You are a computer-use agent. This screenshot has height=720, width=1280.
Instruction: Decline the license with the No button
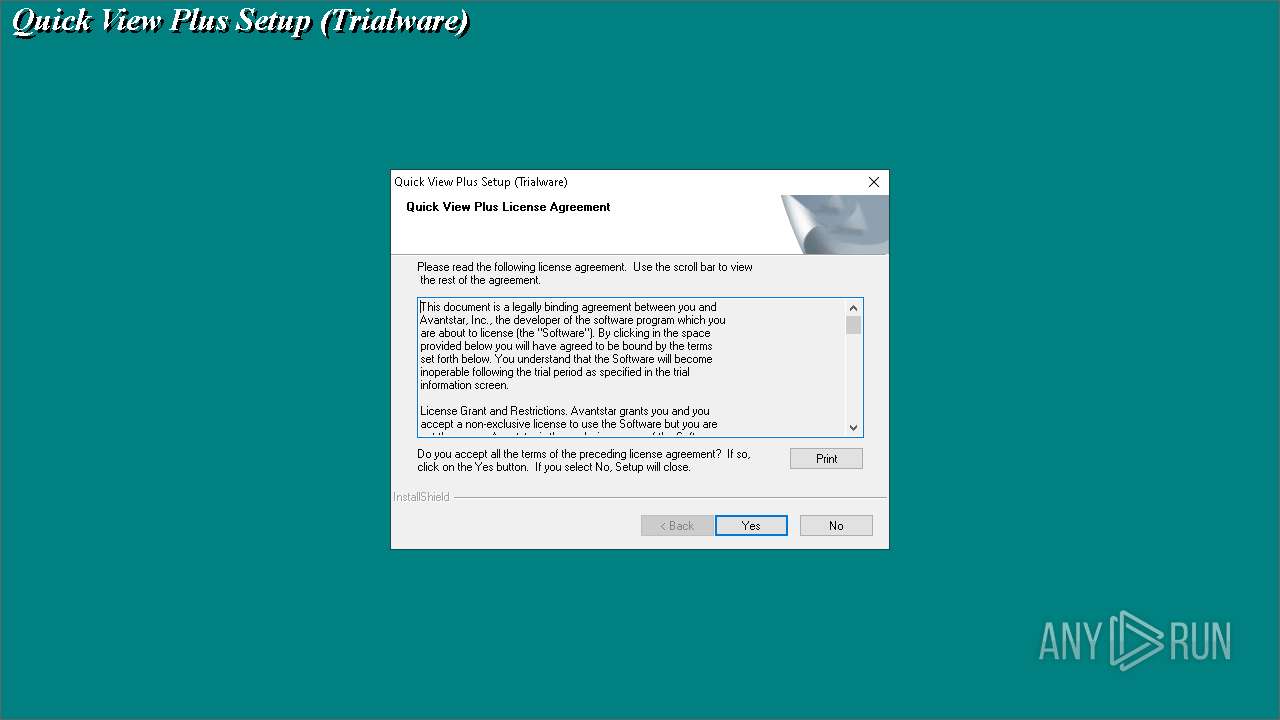point(836,525)
